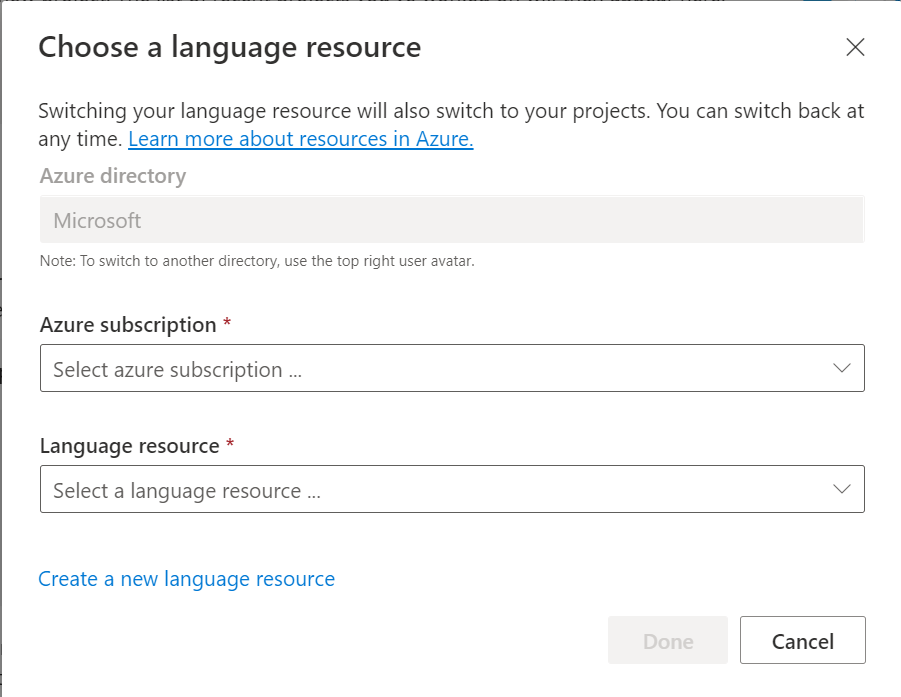The image size is (901, 697).
Task: Click the Language resource field label
Action: coord(130,446)
